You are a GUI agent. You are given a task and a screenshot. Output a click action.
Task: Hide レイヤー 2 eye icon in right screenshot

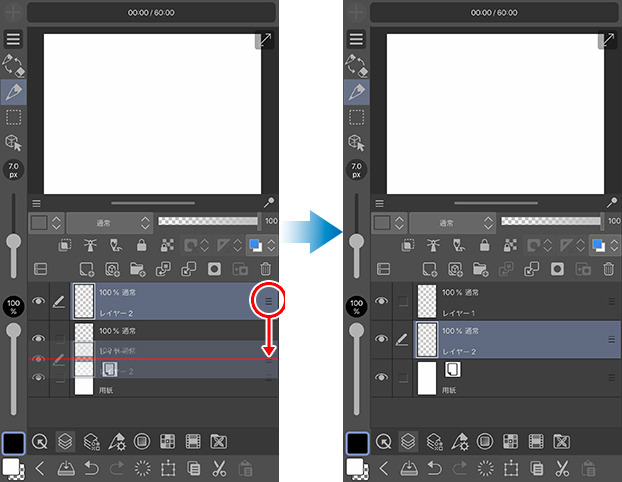pyautogui.click(x=382, y=338)
